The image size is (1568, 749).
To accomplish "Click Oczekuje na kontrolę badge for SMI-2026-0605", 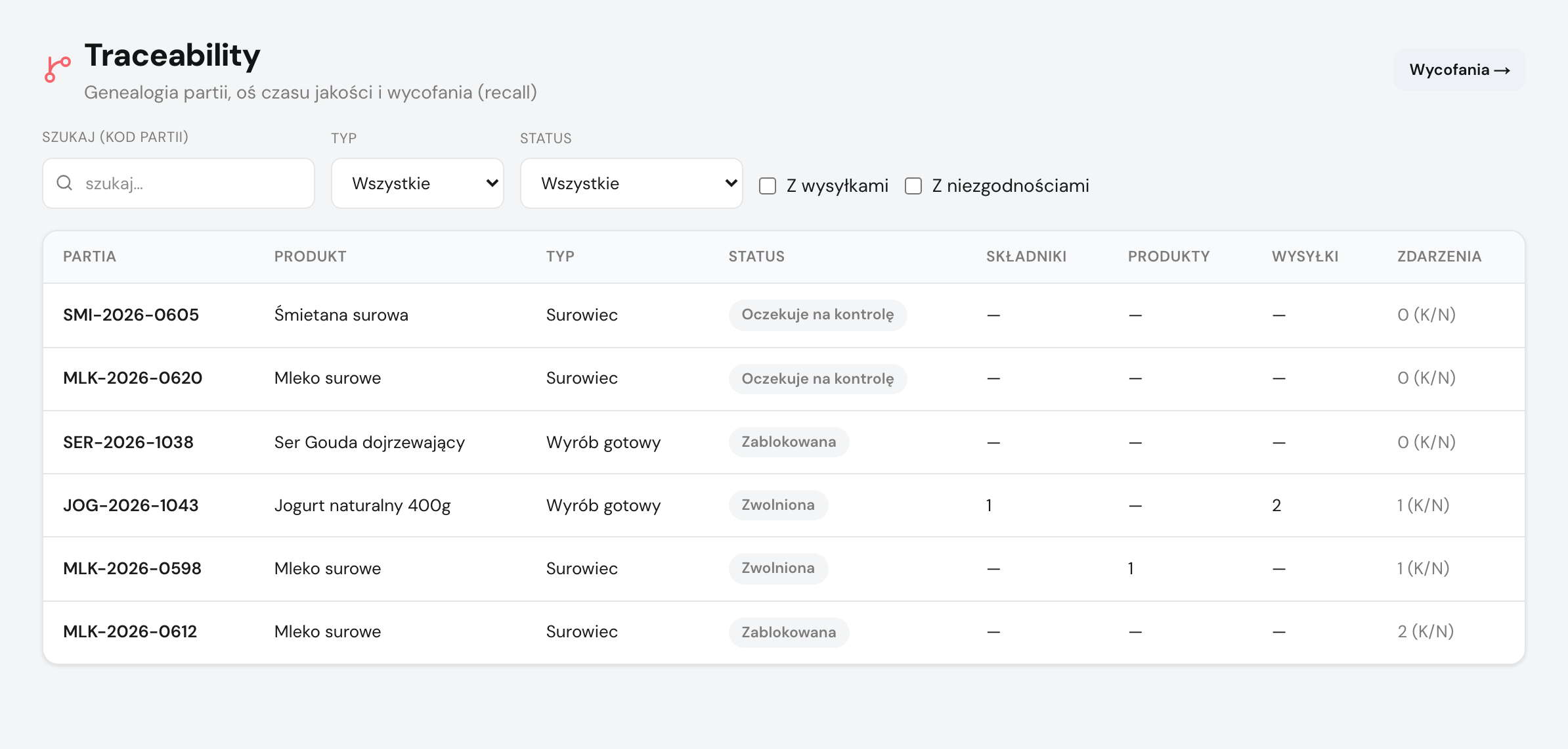I will [817, 315].
